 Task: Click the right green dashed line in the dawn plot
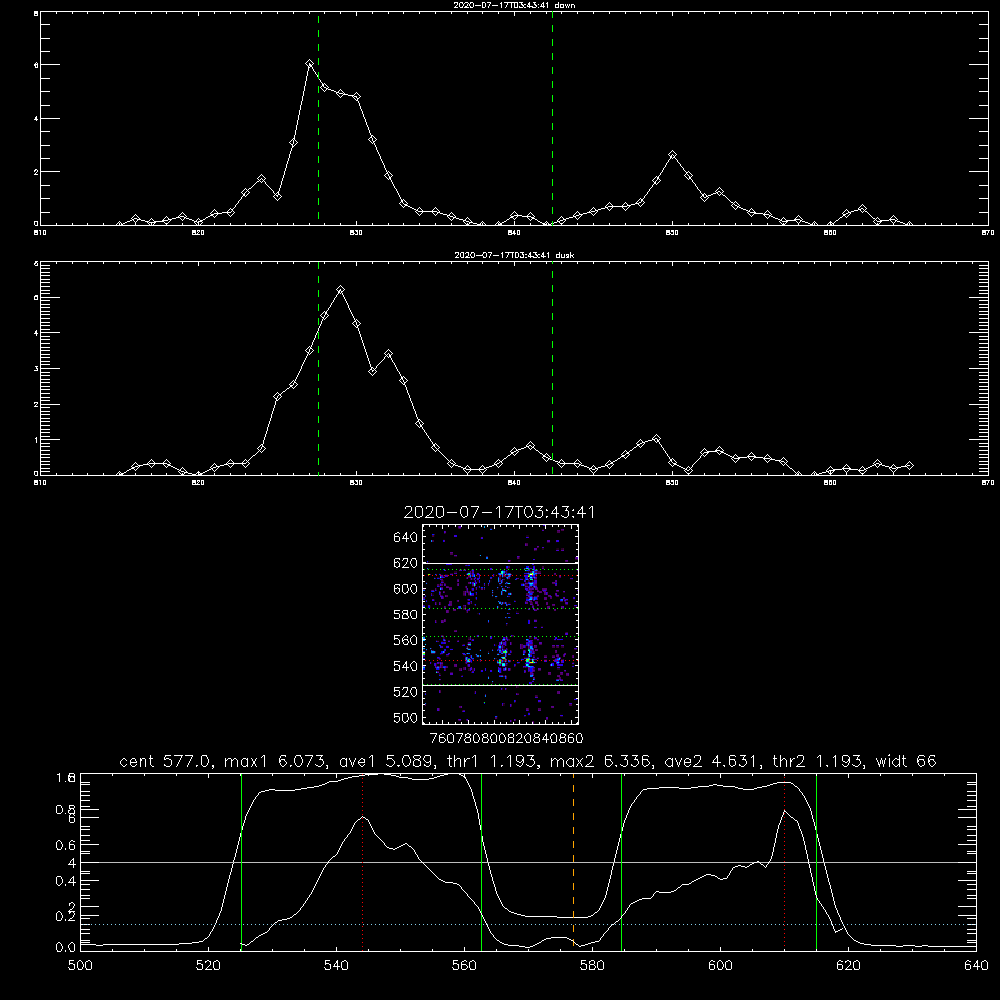[x=552, y=118]
